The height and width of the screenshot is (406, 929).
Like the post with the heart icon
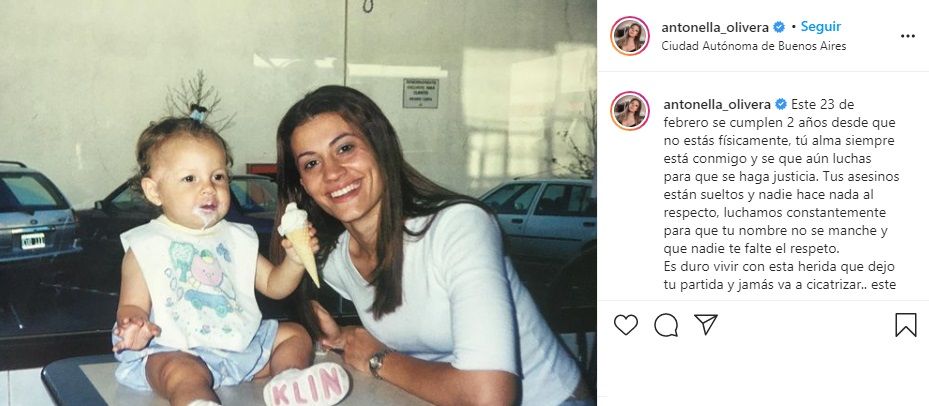pos(625,325)
